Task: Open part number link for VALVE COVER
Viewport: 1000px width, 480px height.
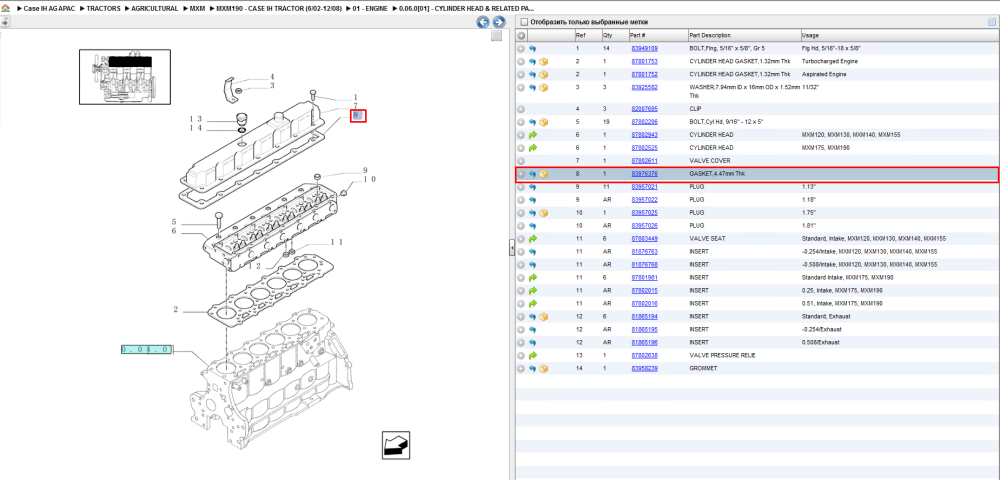Action: [x=644, y=161]
